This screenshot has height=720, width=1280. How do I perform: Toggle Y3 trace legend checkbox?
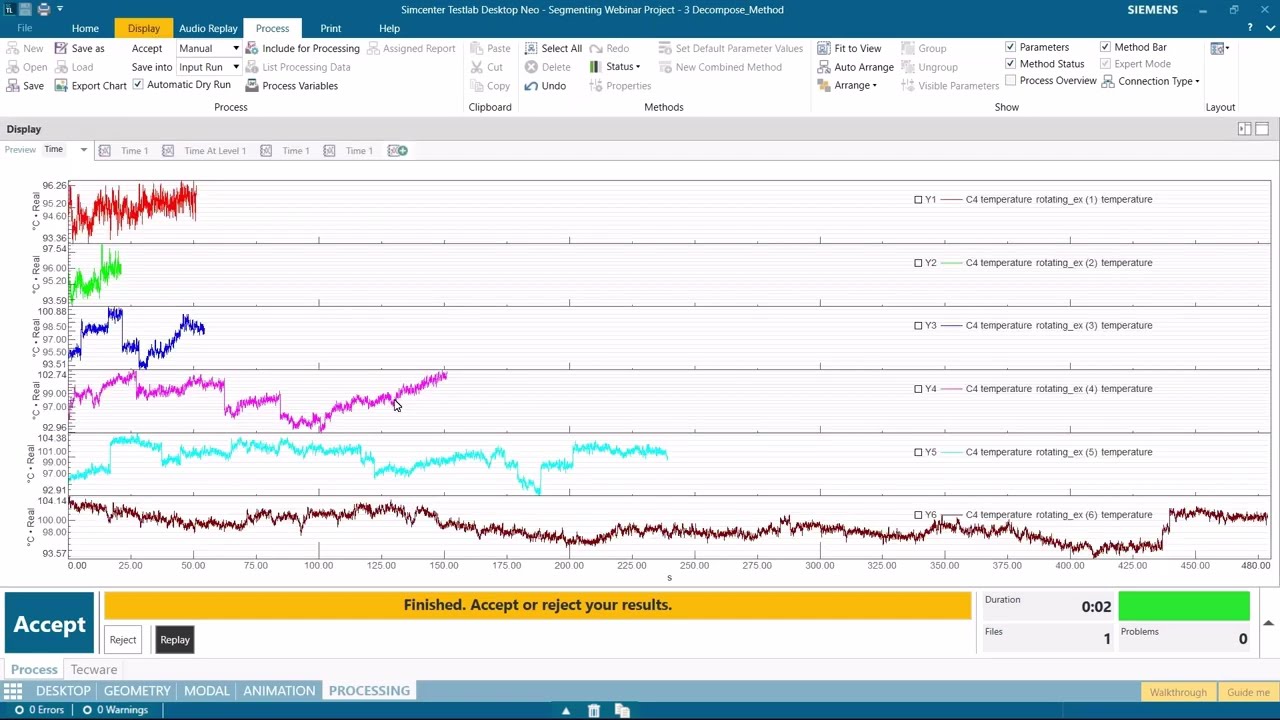pos(918,326)
